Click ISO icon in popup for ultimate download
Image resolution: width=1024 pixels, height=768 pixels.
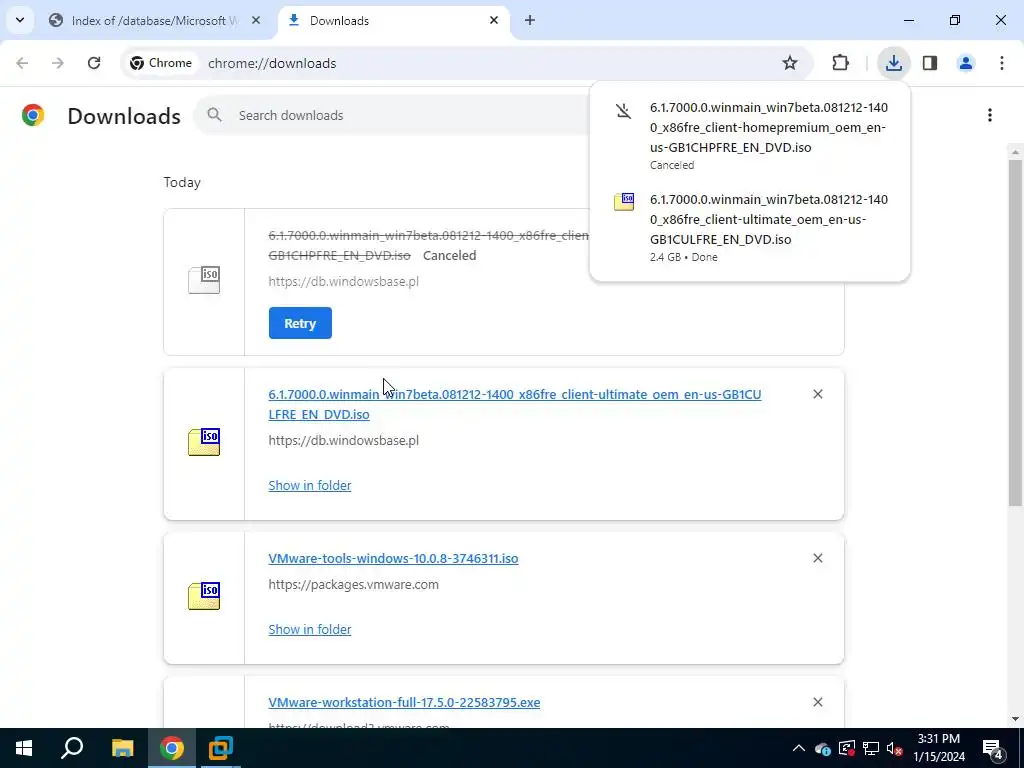coord(624,202)
